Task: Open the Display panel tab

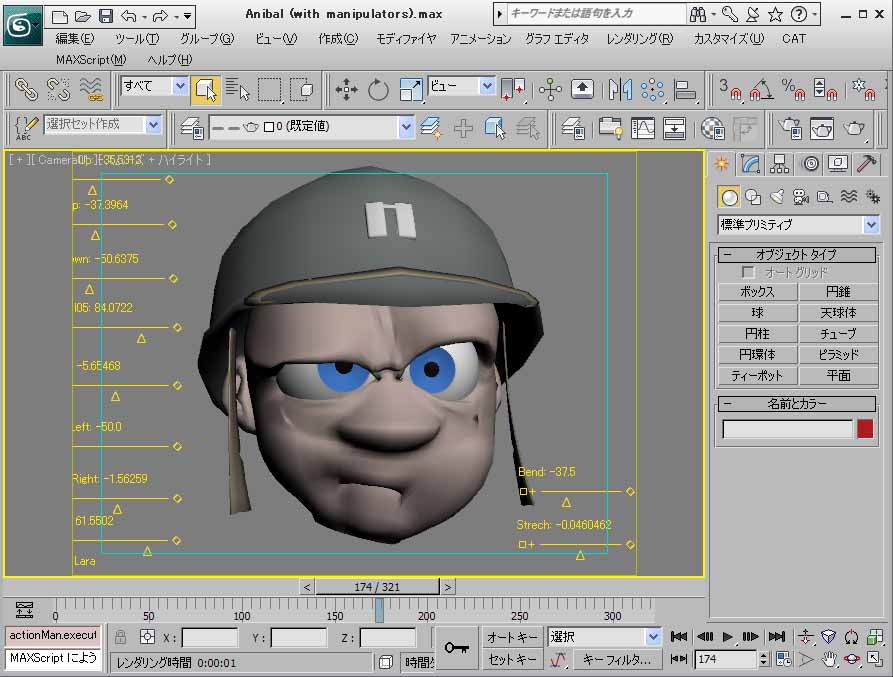Action: coord(838,164)
